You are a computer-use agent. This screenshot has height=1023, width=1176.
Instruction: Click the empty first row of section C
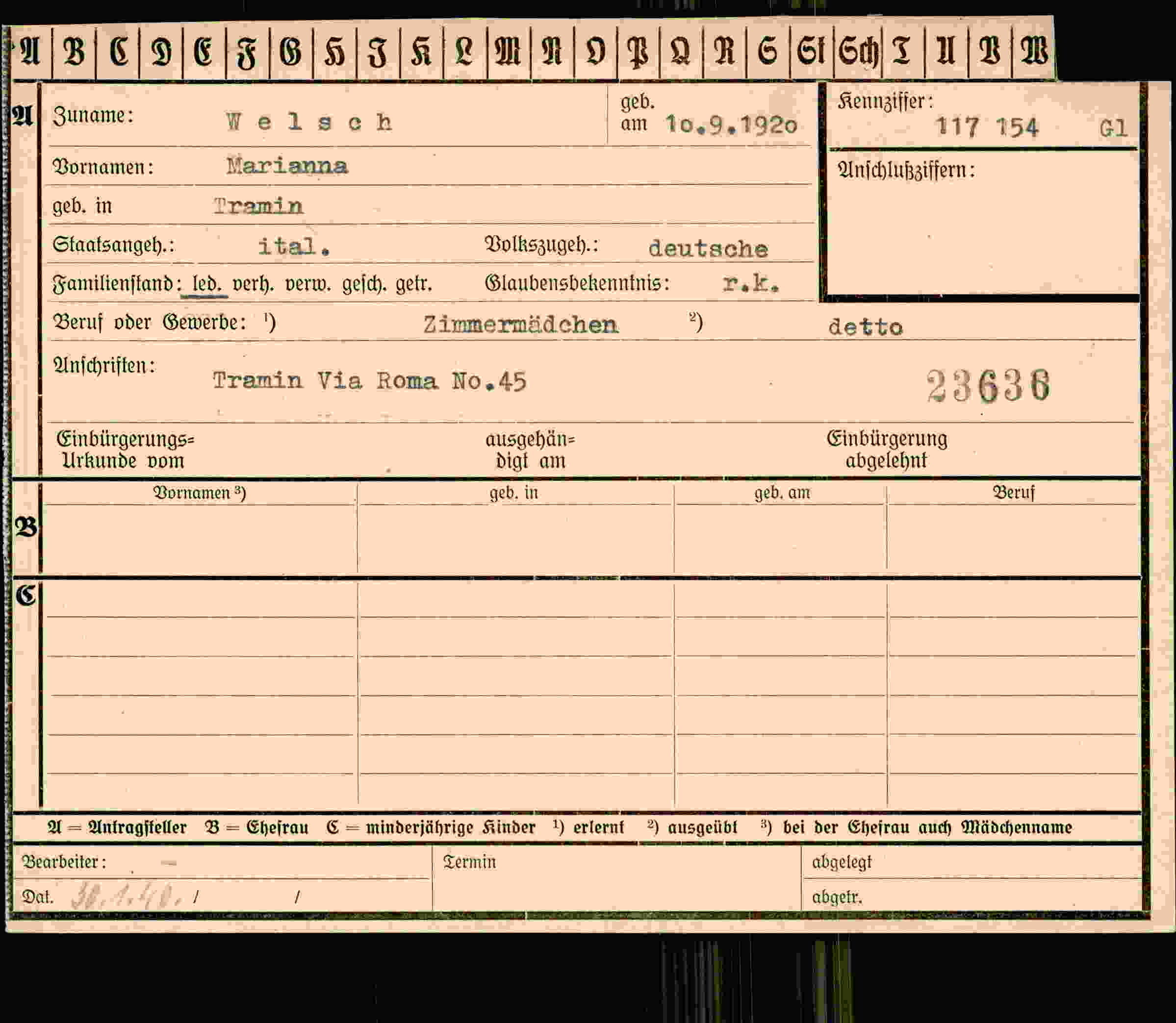(x=591, y=599)
